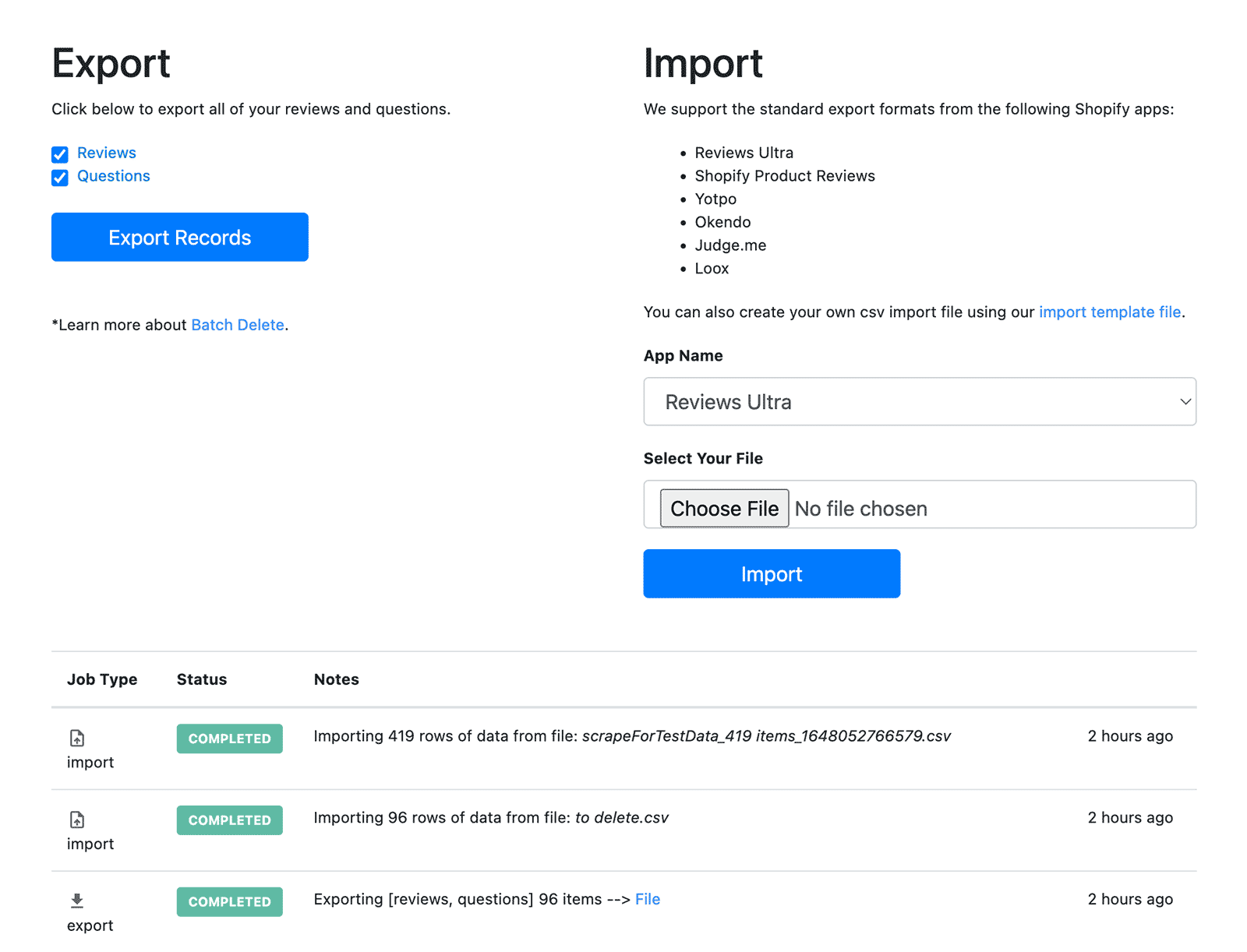Click the import icon for scrapeForTestData job
This screenshot has width=1247, height=952.
click(x=77, y=738)
